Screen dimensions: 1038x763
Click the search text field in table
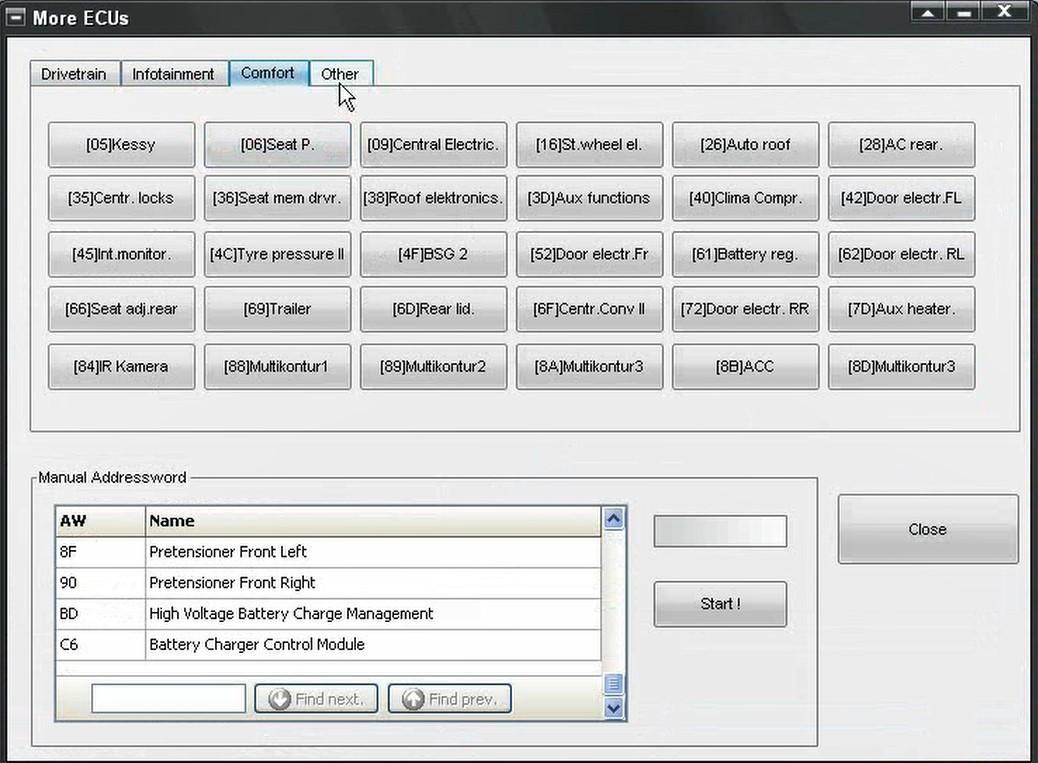(x=168, y=699)
